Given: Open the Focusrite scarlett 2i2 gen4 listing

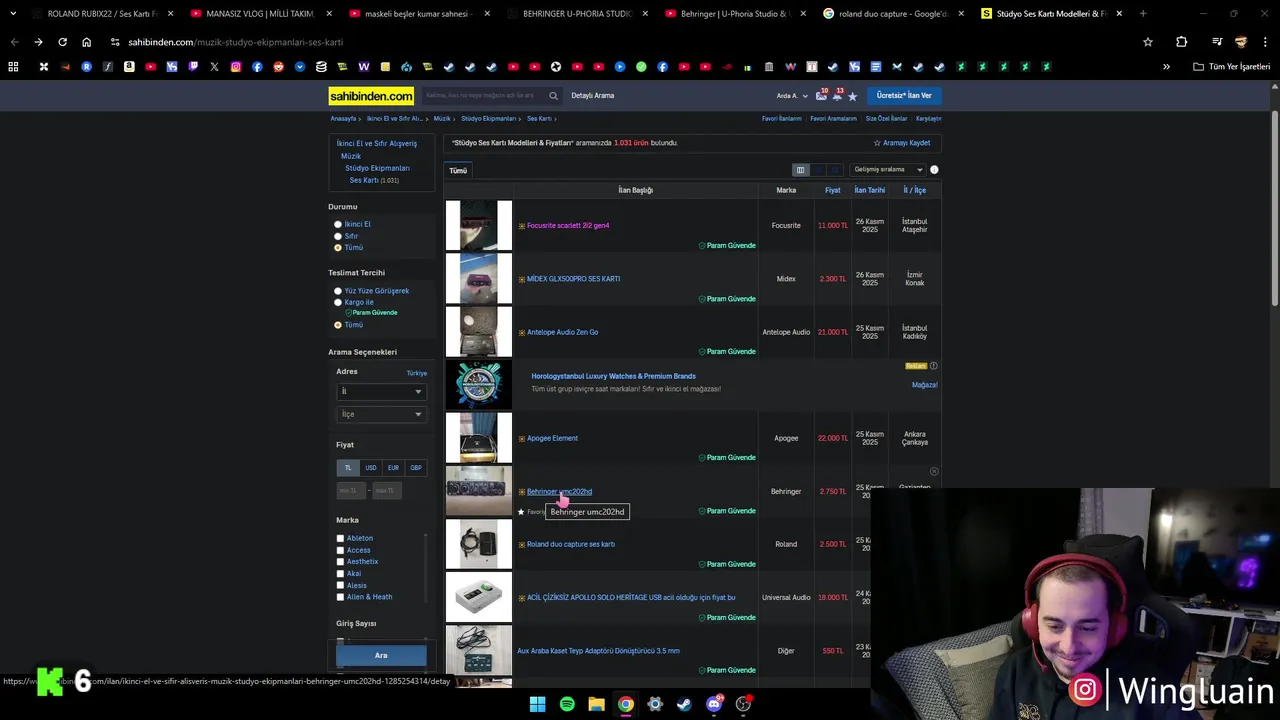Looking at the screenshot, I should click(568, 226).
